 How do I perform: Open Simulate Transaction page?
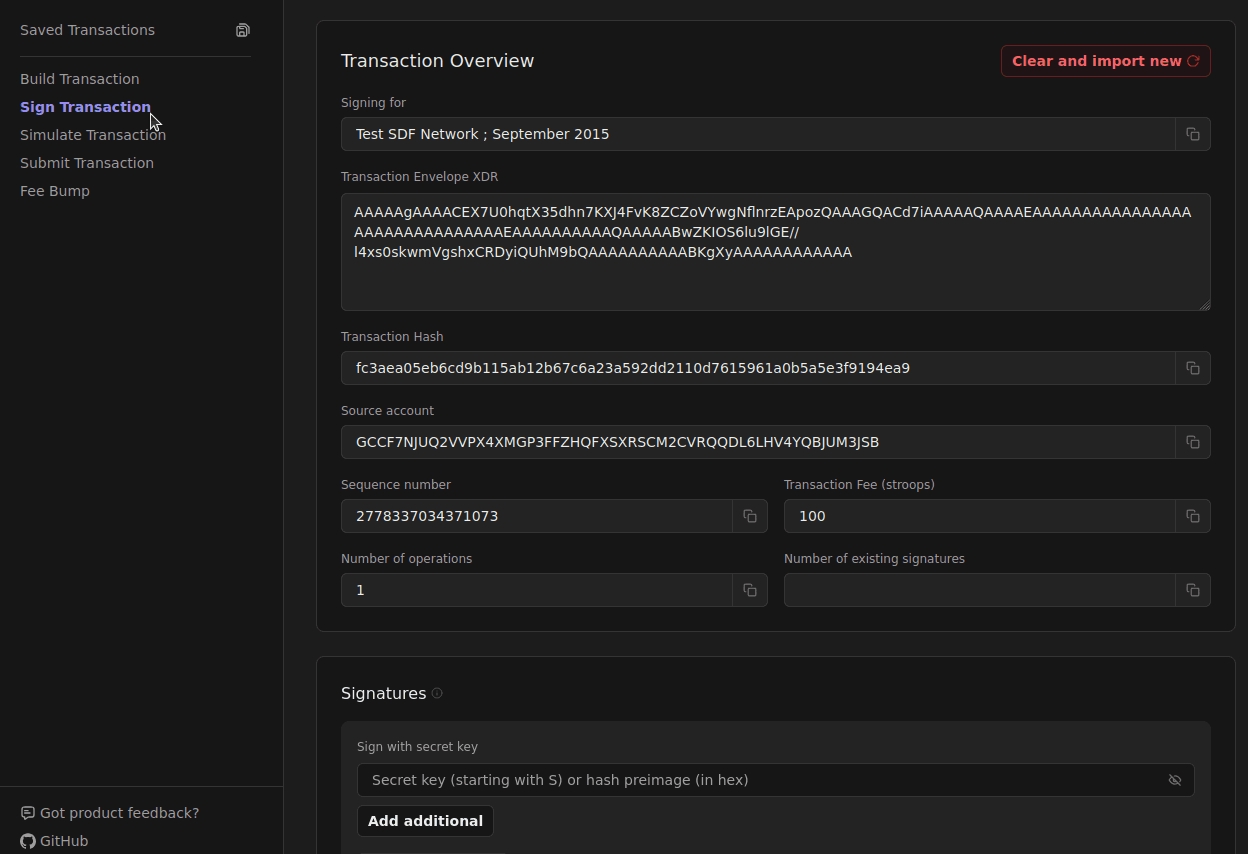click(x=93, y=135)
